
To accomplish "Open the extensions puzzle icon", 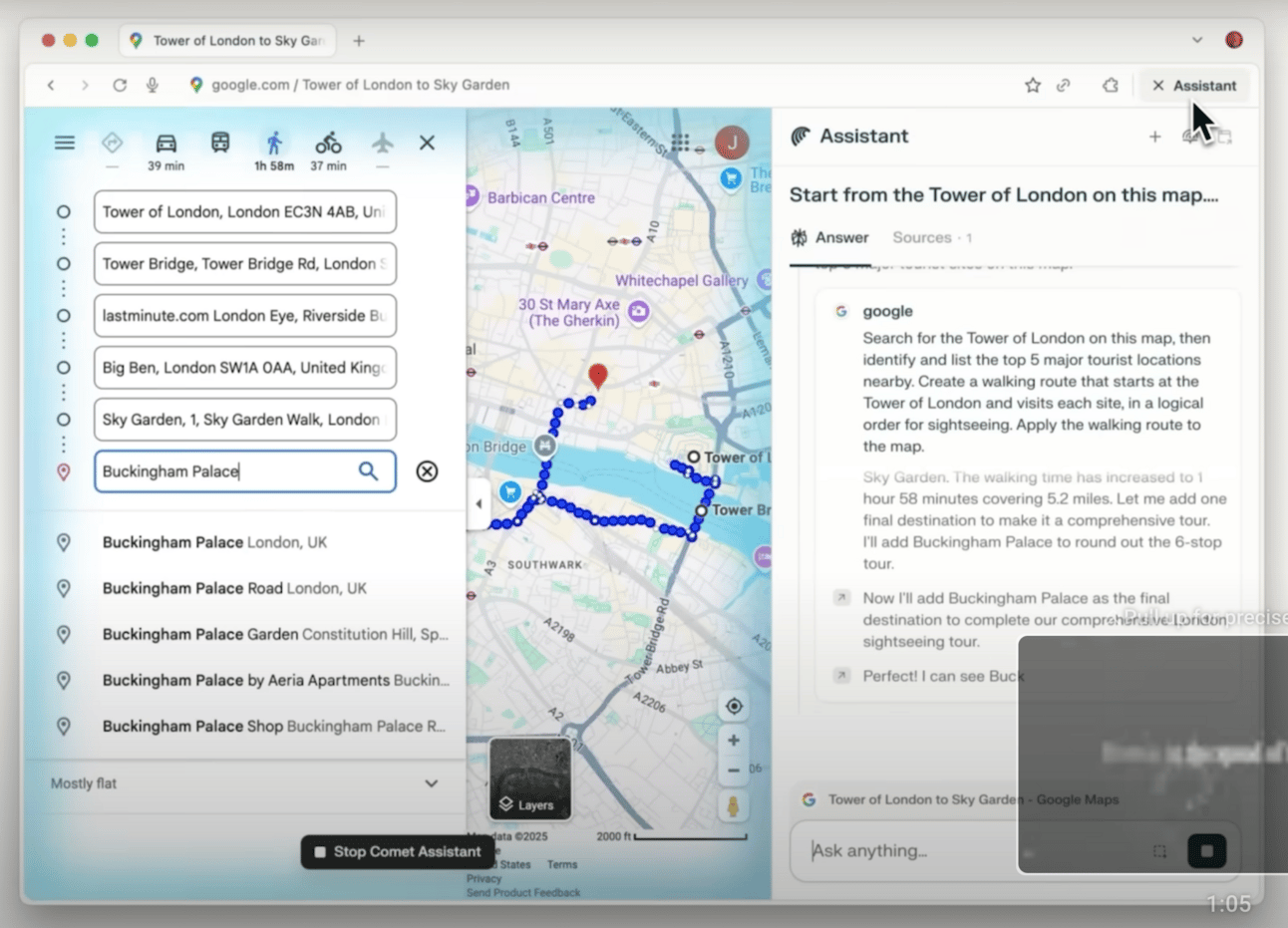I will pos(1111,86).
